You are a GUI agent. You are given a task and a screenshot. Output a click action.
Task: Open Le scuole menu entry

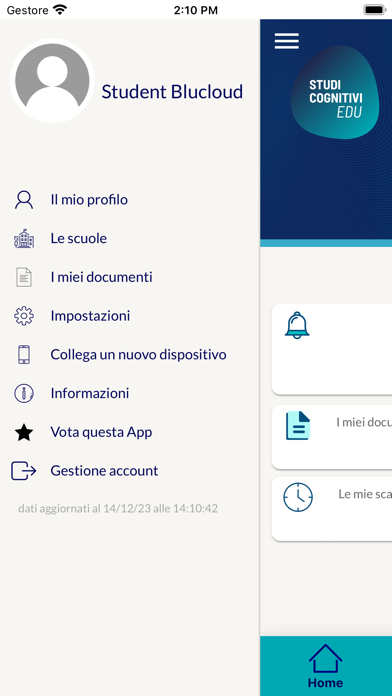click(x=79, y=238)
